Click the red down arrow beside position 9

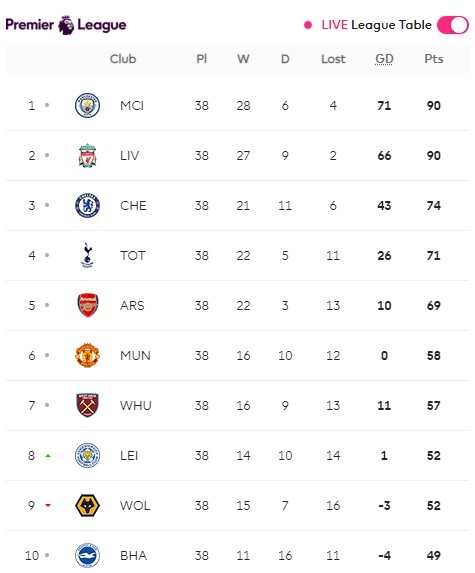pyautogui.click(x=48, y=505)
